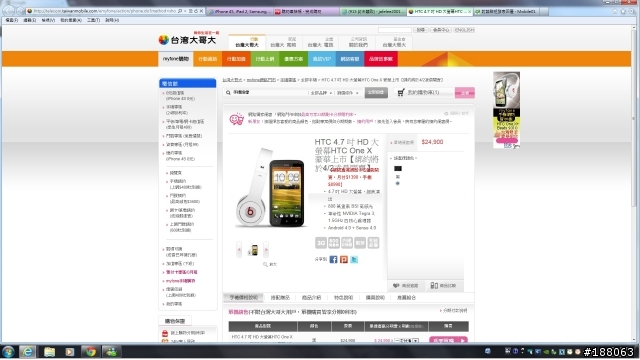Switch to iPhone 4S, iPad 2, Samsung browser tab
640x360 pixels.
239,11
